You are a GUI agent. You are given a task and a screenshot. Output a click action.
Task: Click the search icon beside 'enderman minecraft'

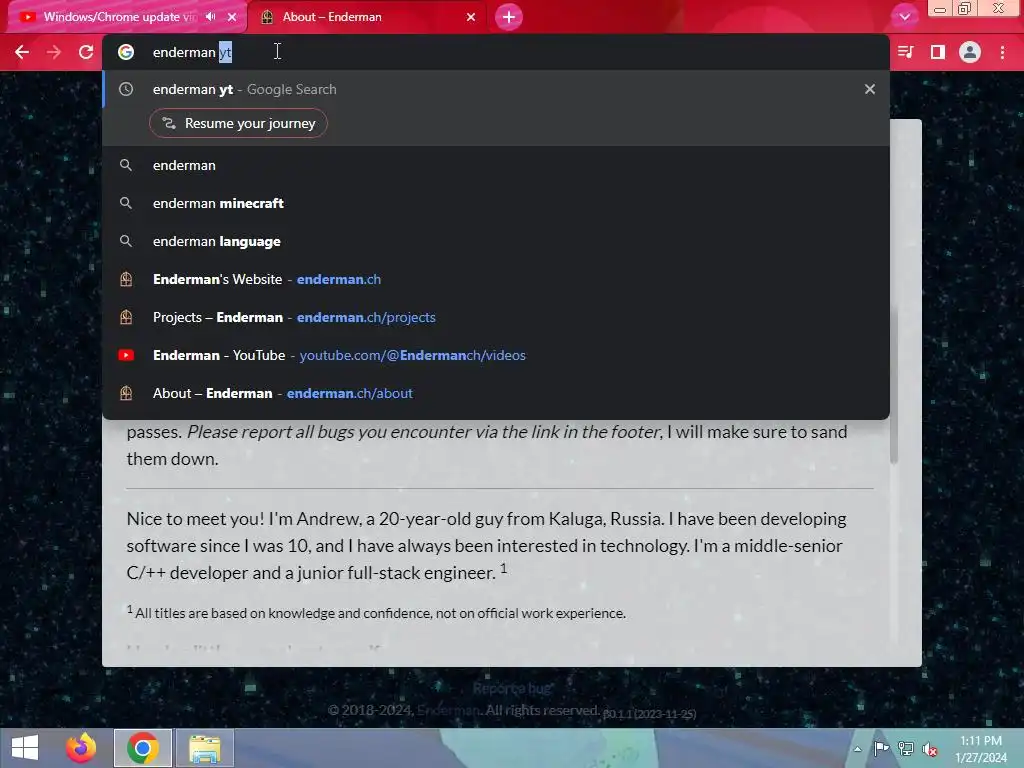click(126, 203)
